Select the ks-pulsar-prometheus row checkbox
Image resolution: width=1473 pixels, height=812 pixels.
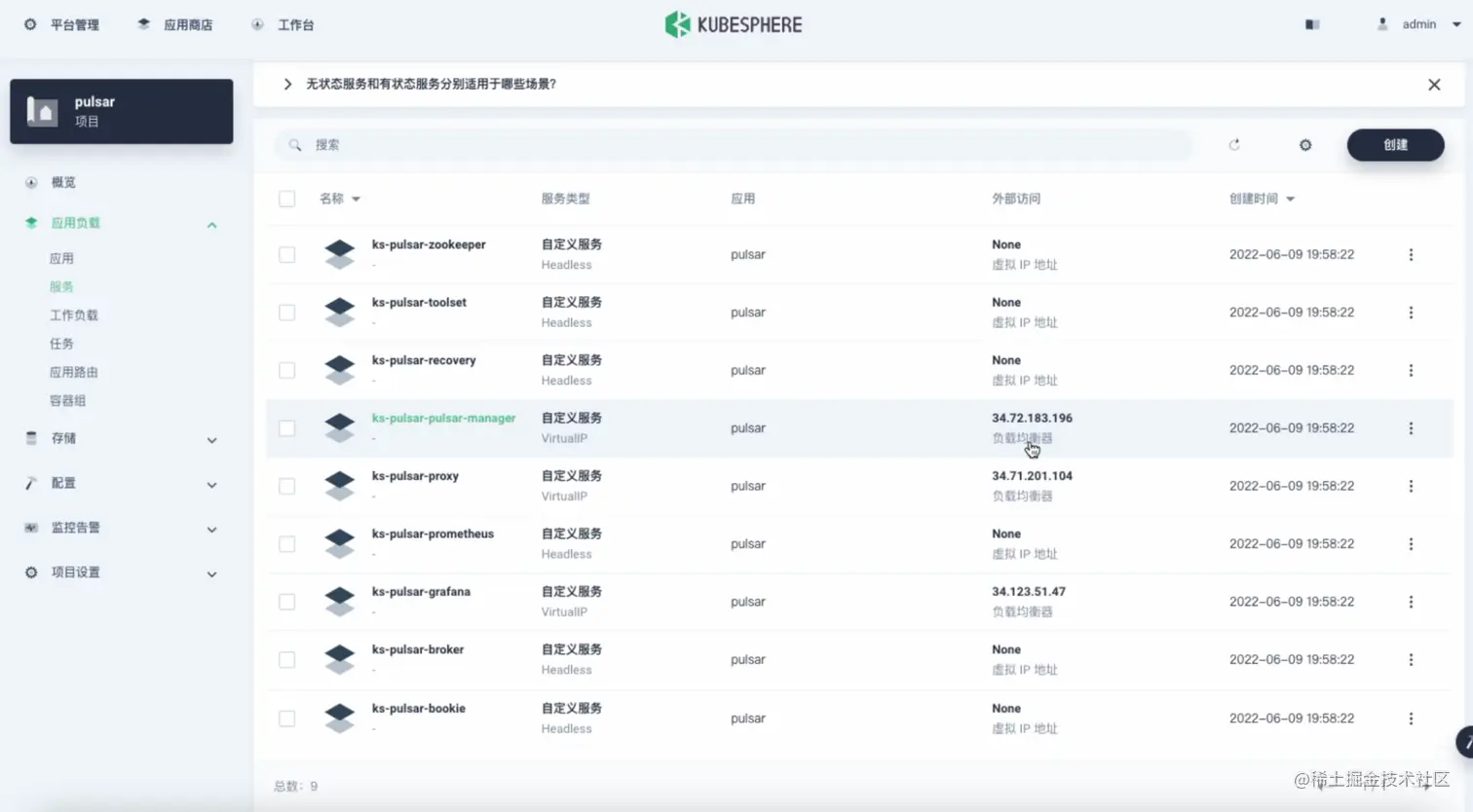coord(286,543)
